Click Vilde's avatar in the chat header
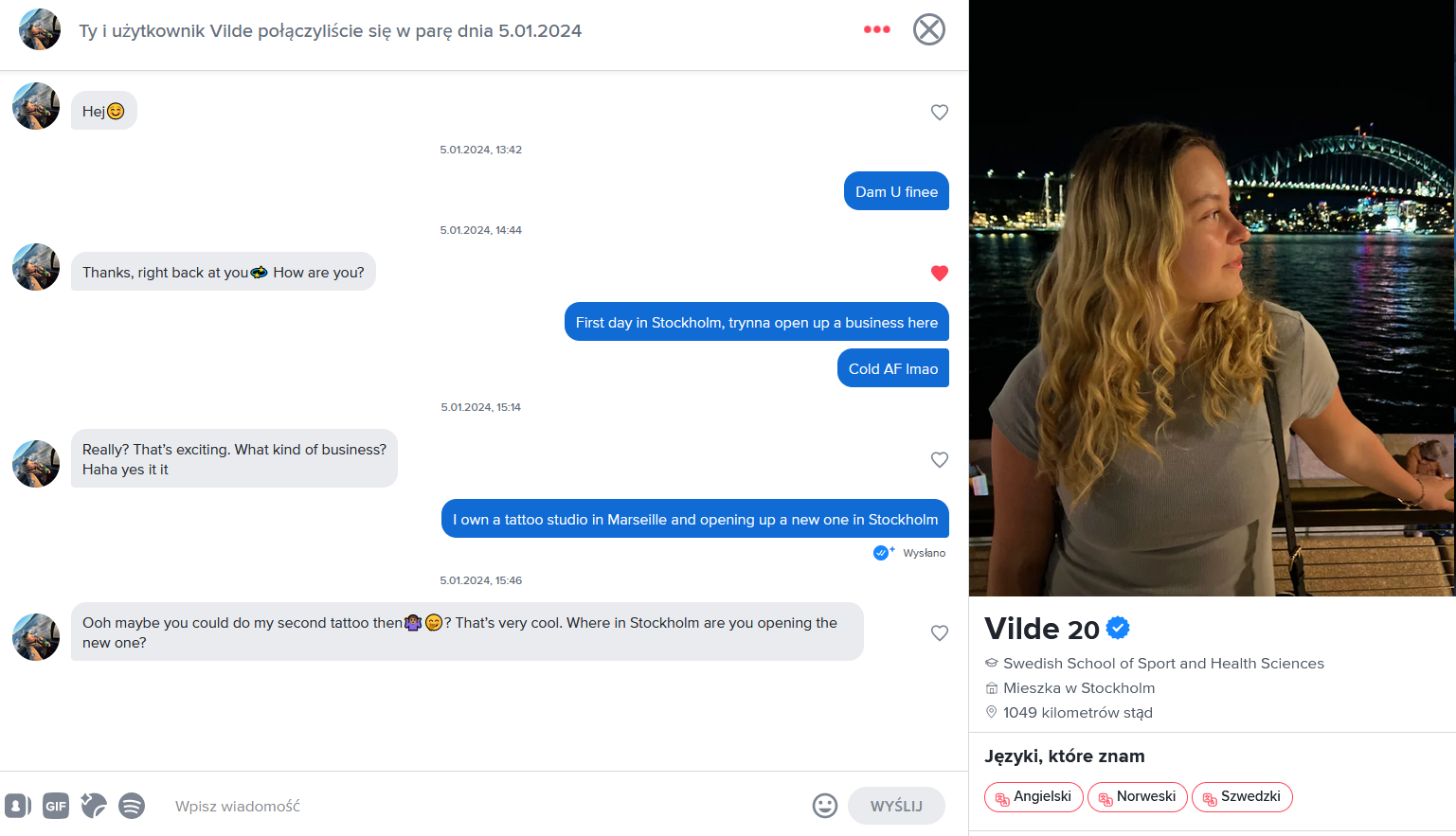 click(x=40, y=29)
